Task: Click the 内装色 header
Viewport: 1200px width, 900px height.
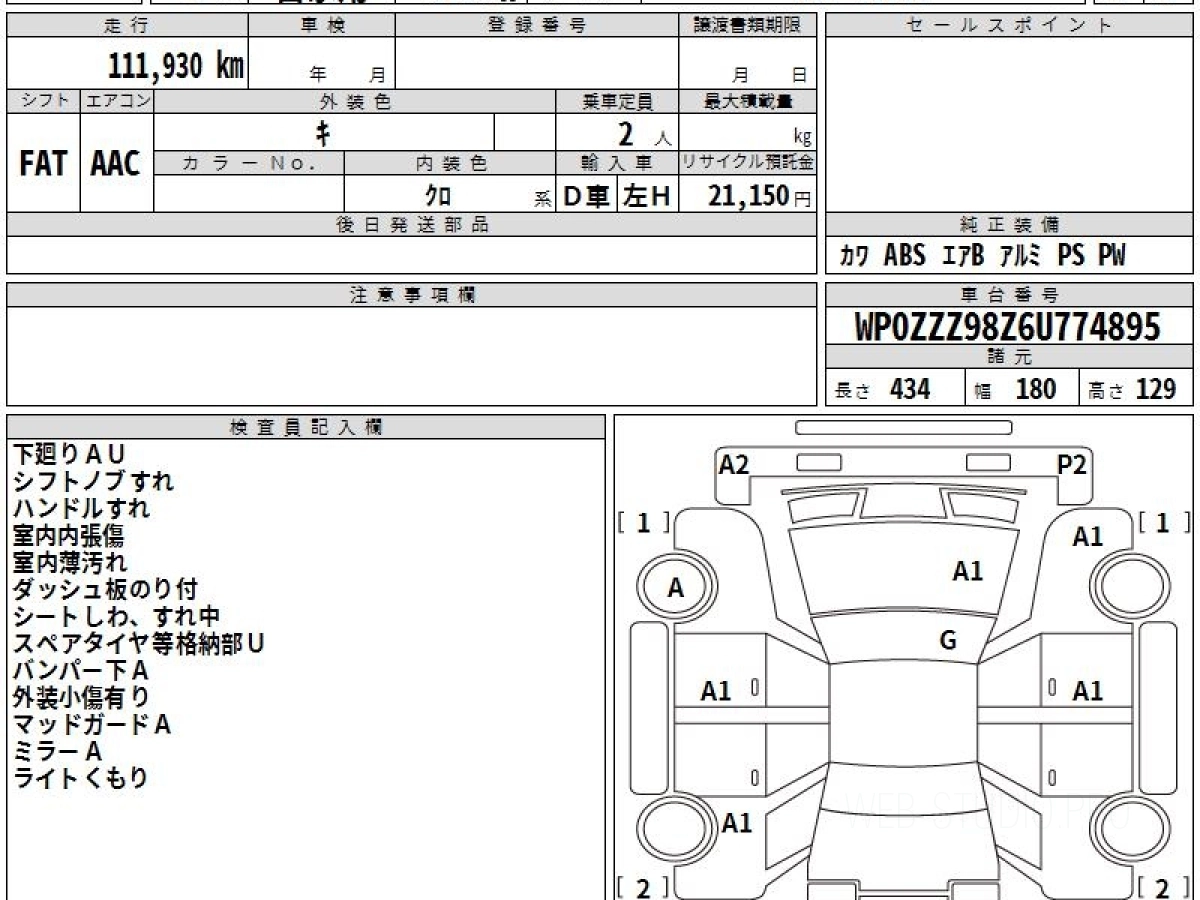Action: pyautogui.click(x=450, y=163)
